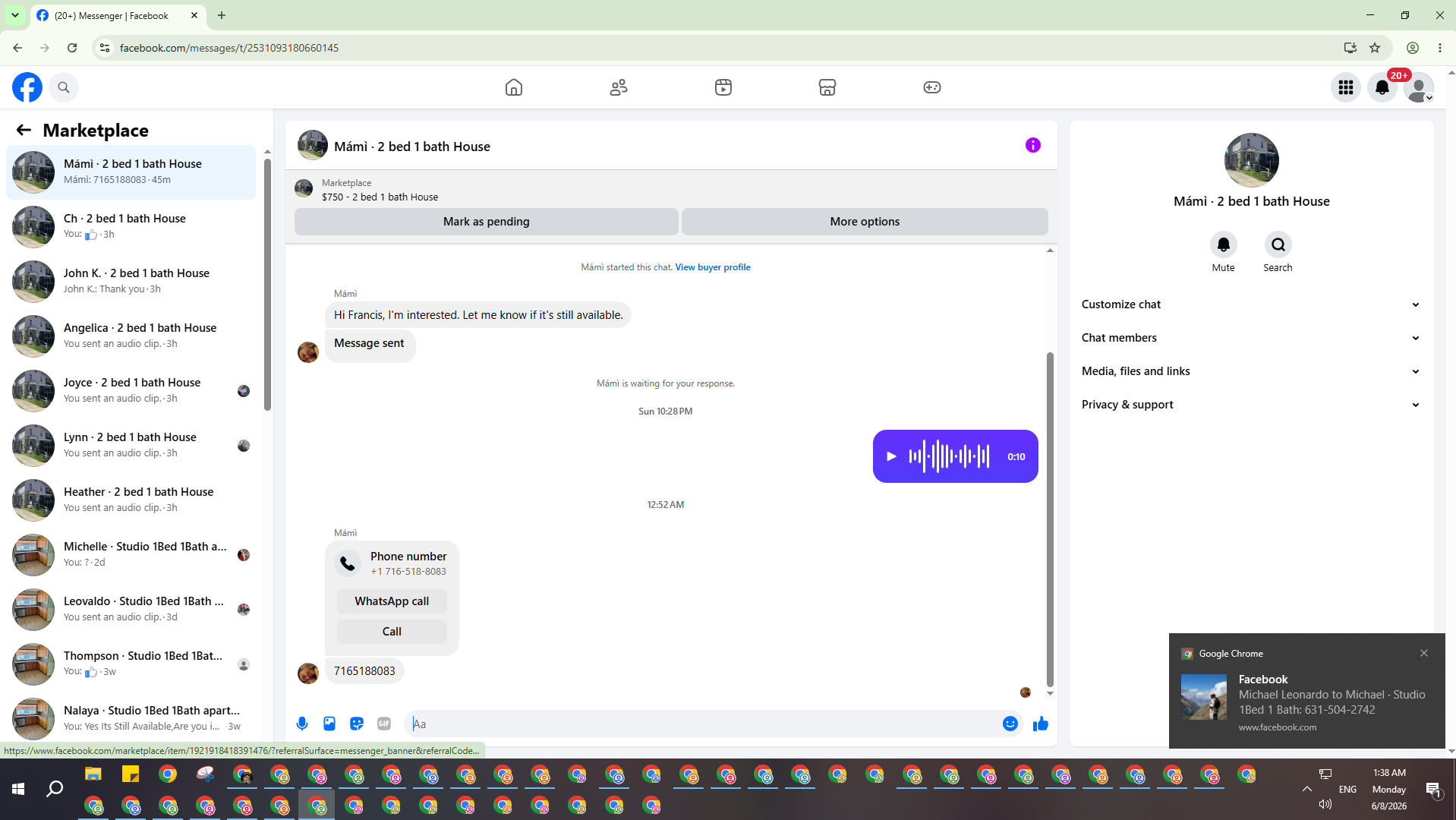Choose a sticker icon in composer
The image size is (1456, 820).
[357, 724]
